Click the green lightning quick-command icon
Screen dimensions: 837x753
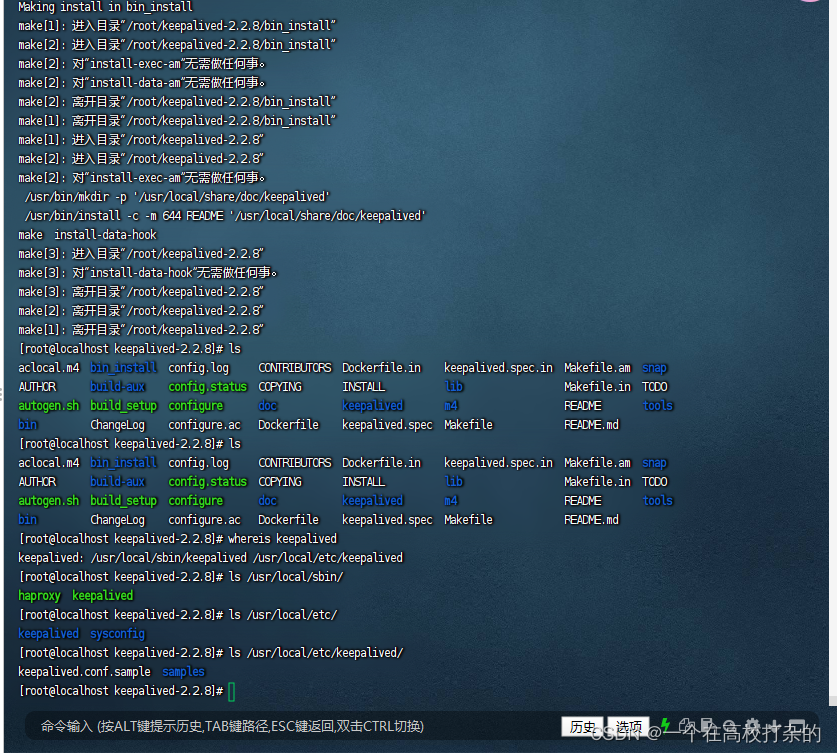point(665,726)
